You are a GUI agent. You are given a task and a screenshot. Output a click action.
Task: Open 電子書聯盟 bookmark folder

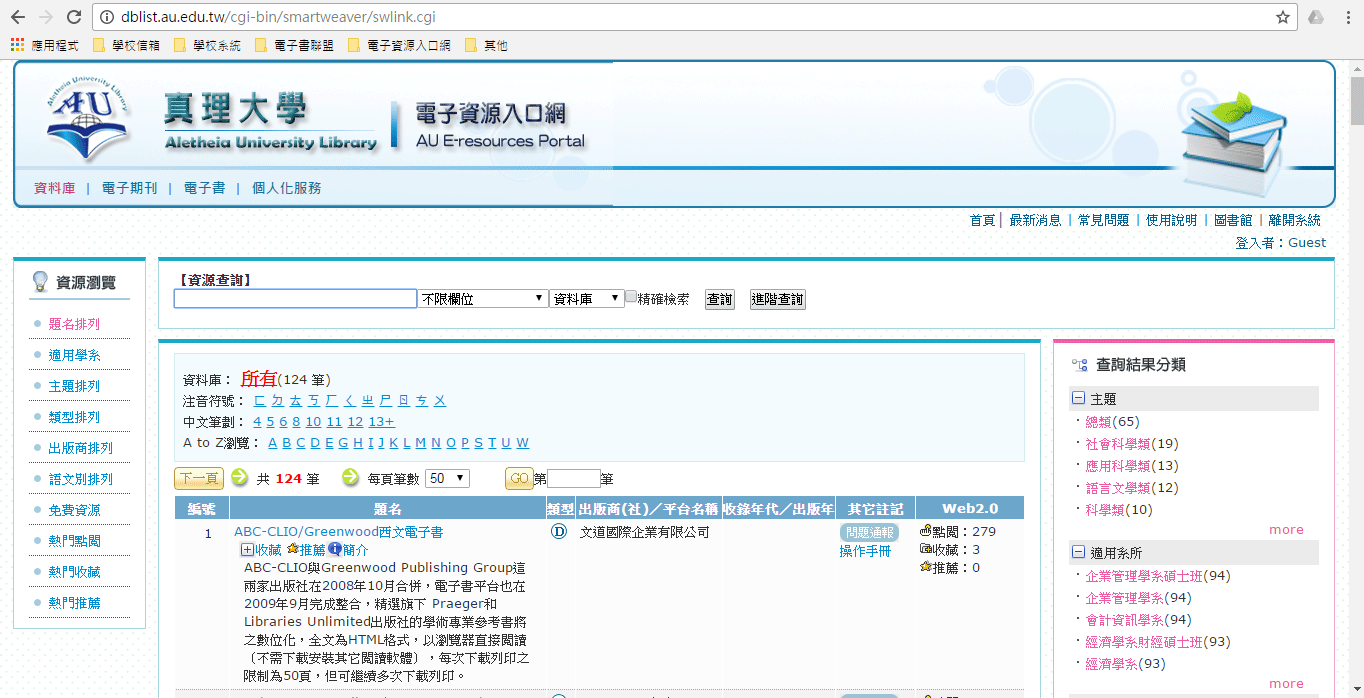tap(295, 45)
